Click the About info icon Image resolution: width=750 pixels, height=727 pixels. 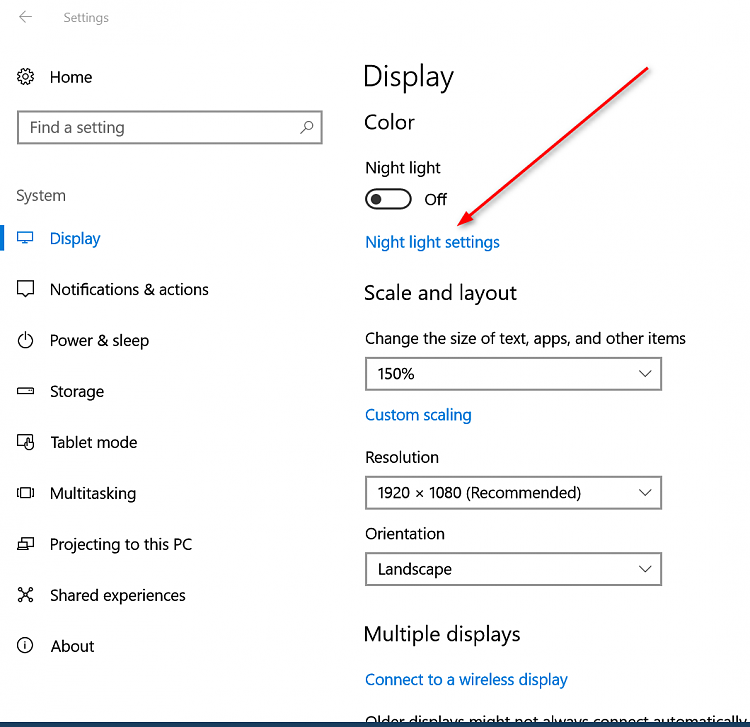[x=25, y=645]
